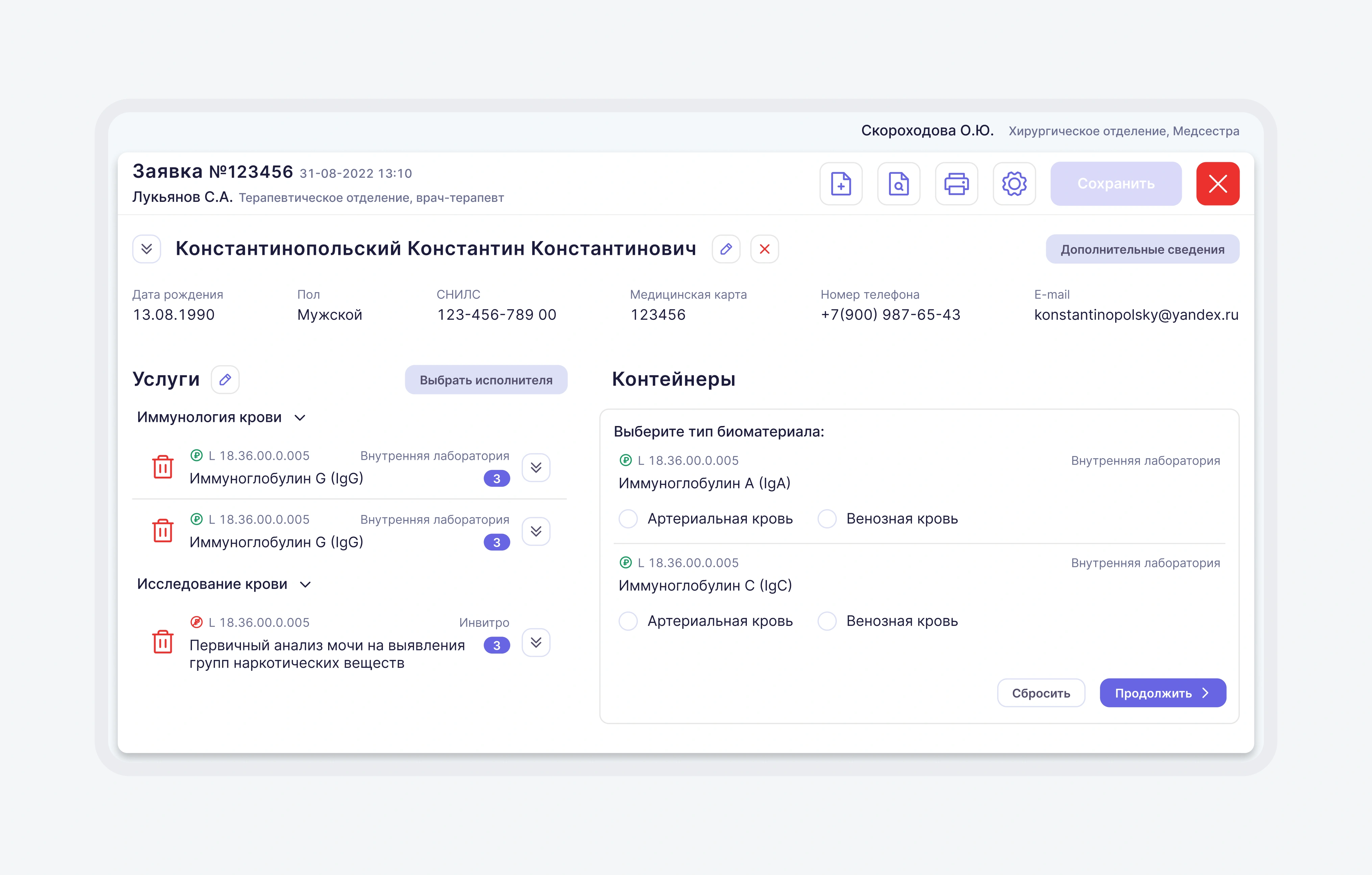Collapse Иммунология крови group
Viewport: 1372px width, 875px height.
[x=300, y=418]
